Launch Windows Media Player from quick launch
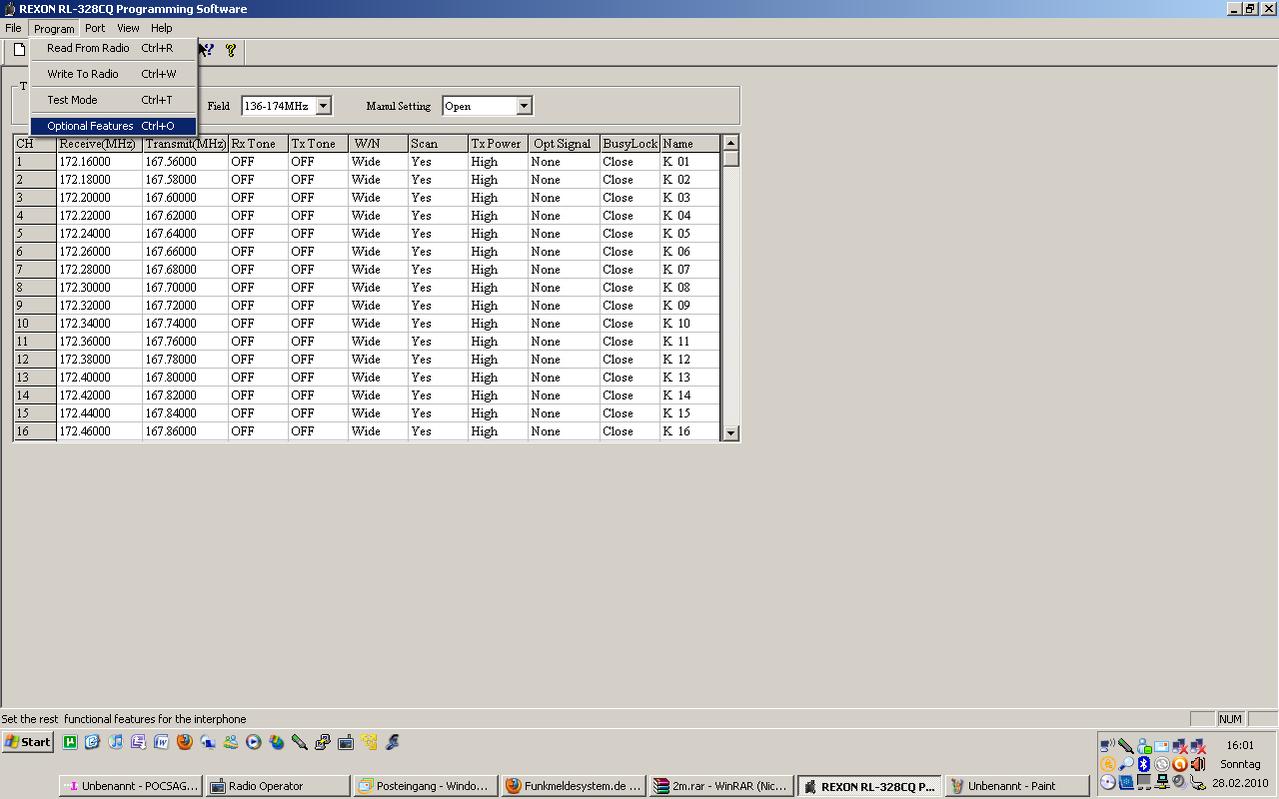This screenshot has width=1279, height=799. tap(253, 742)
